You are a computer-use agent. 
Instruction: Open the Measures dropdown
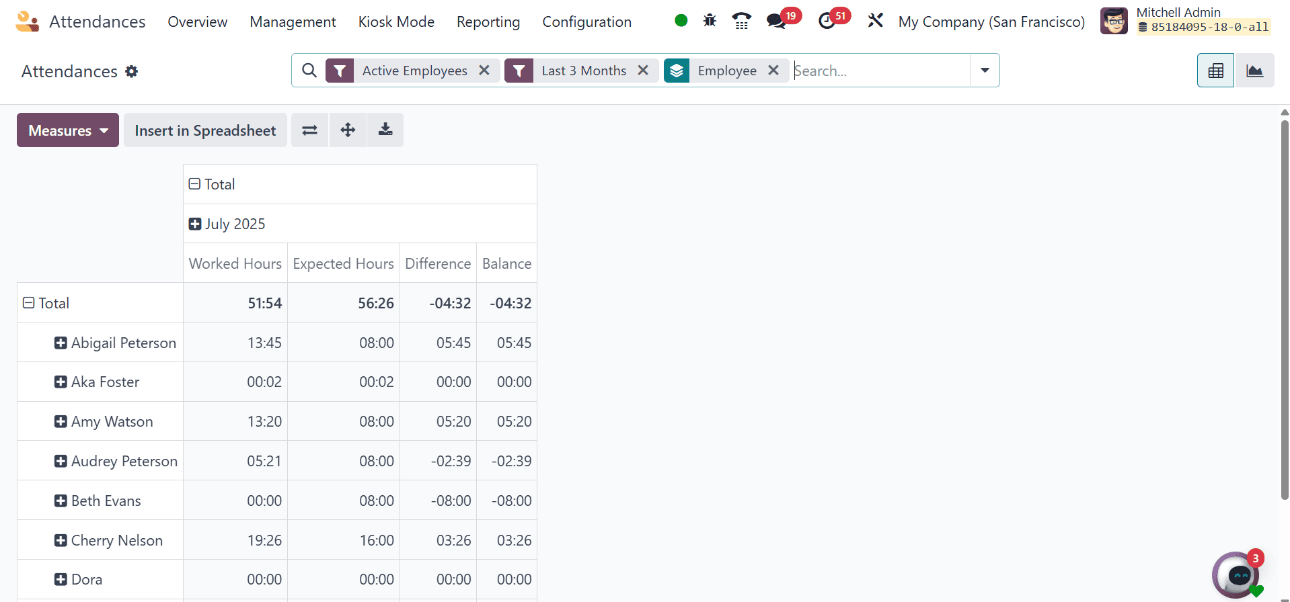68,130
